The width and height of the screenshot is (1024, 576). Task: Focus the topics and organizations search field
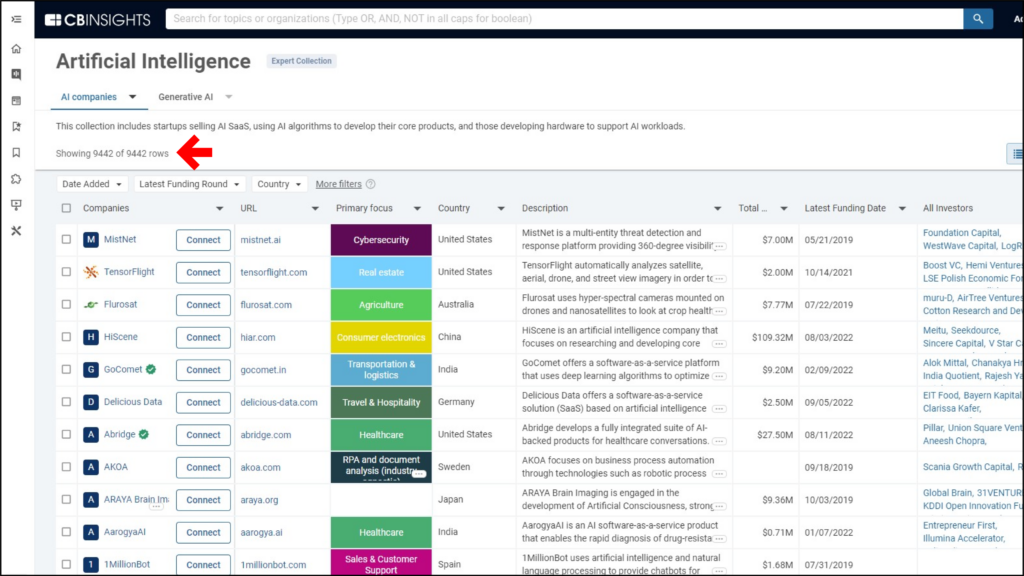tap(564, 19)
